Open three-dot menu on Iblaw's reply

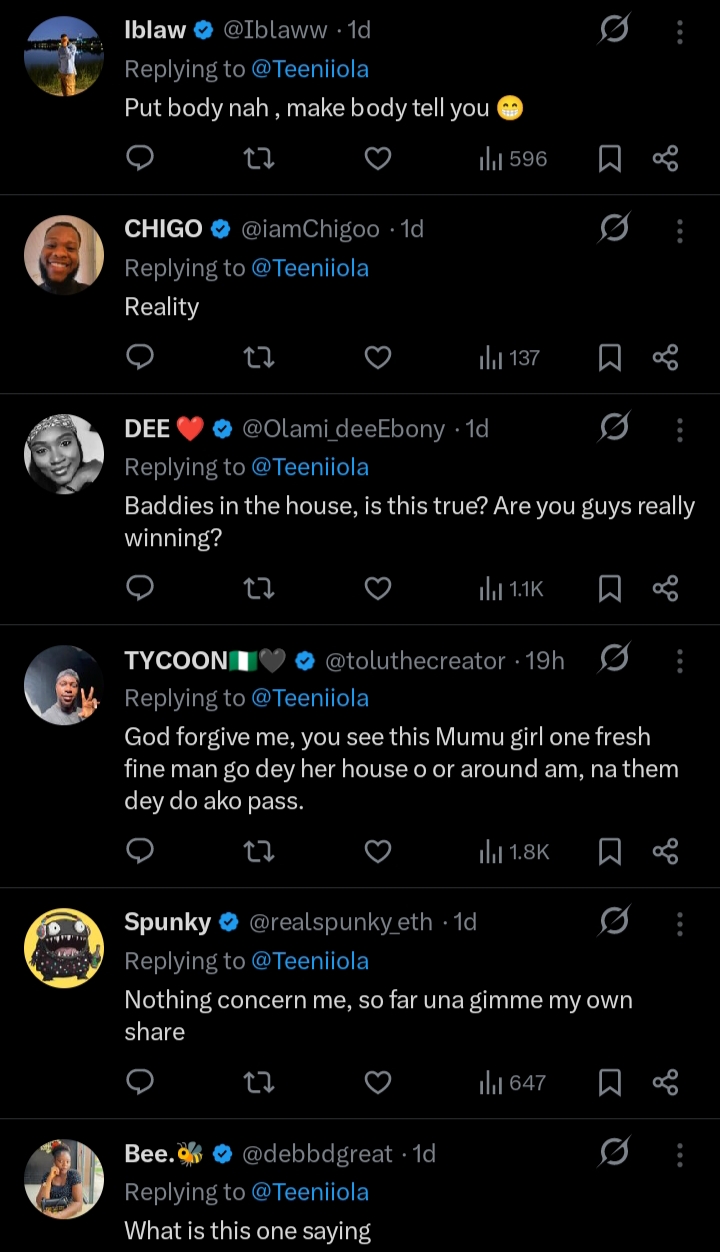[x=680, y=31]
